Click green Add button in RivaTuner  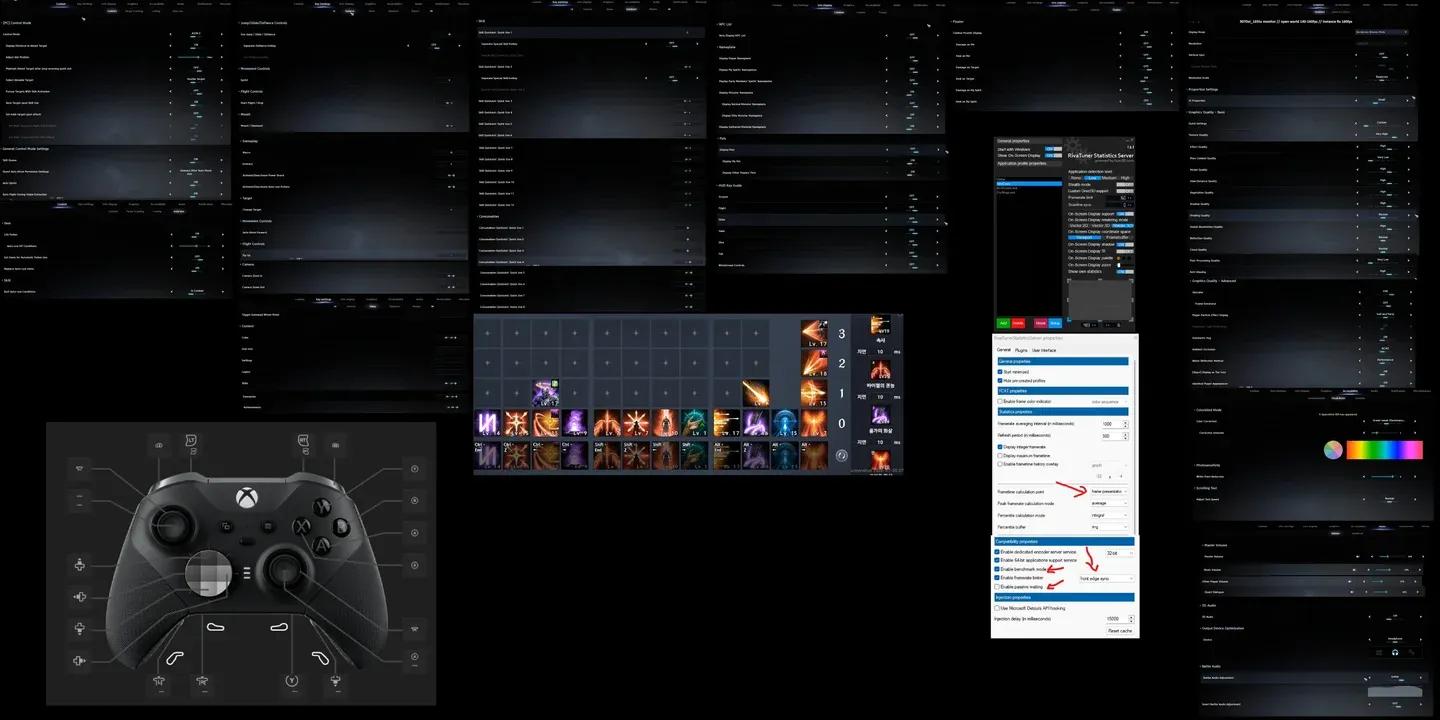[x=1003, y=323]
